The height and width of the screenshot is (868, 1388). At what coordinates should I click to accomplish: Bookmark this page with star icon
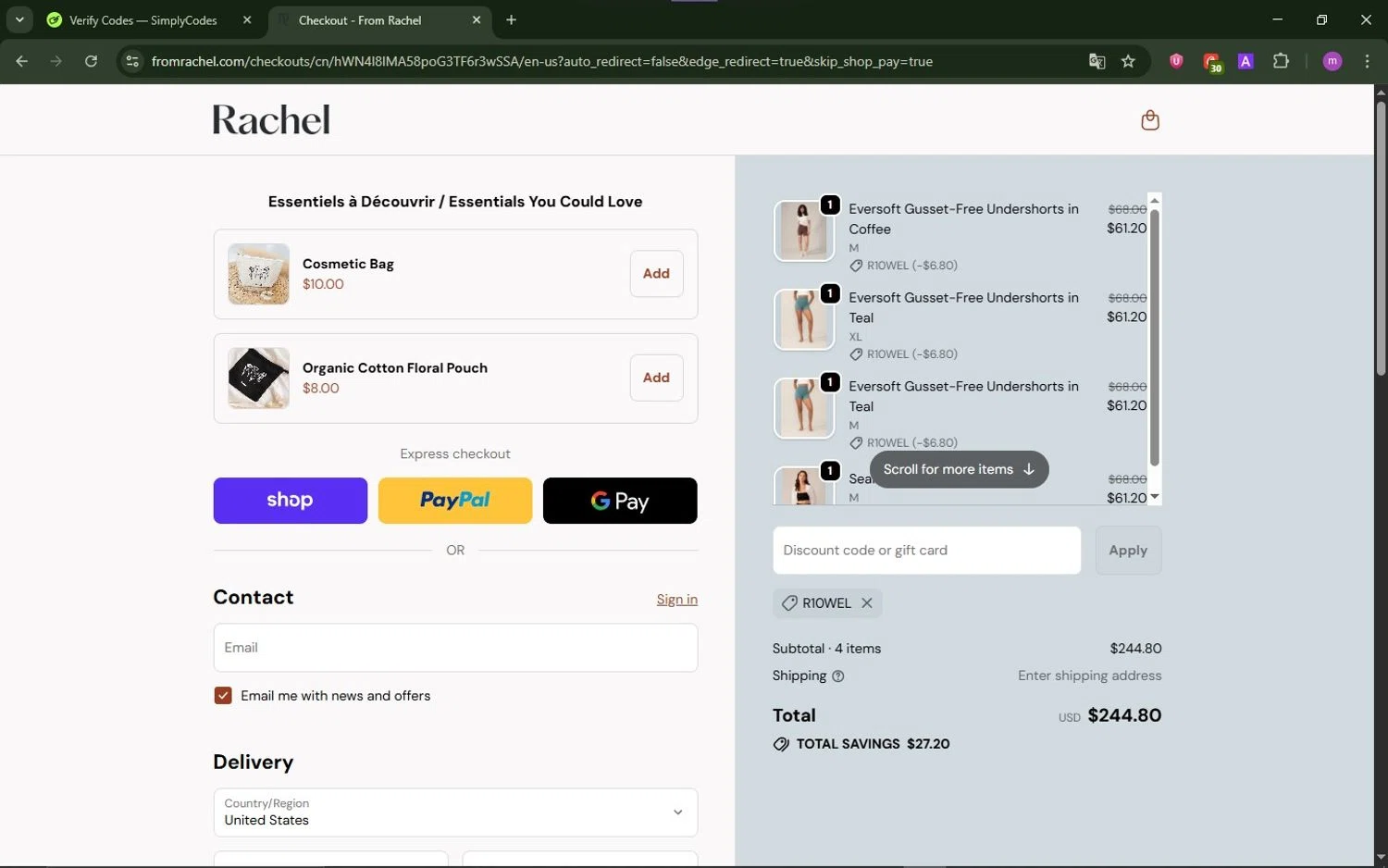click(1128, 61)
